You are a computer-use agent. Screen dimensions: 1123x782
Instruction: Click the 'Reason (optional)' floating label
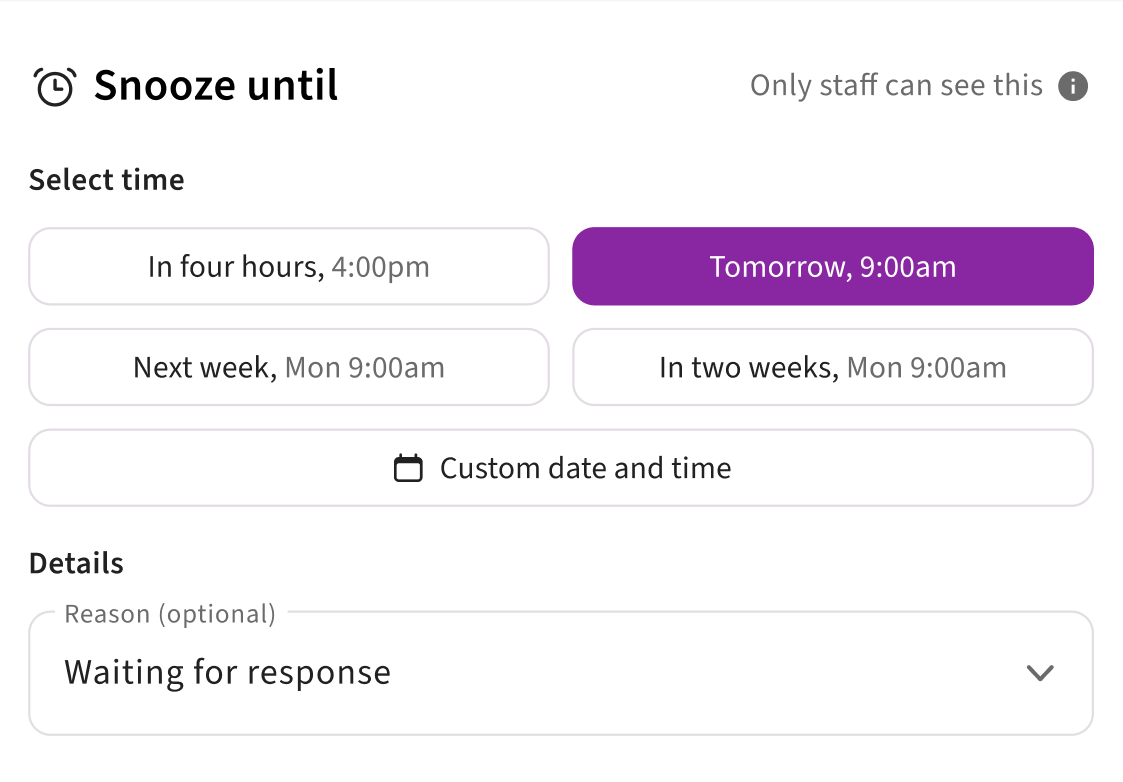coord(170,614)
